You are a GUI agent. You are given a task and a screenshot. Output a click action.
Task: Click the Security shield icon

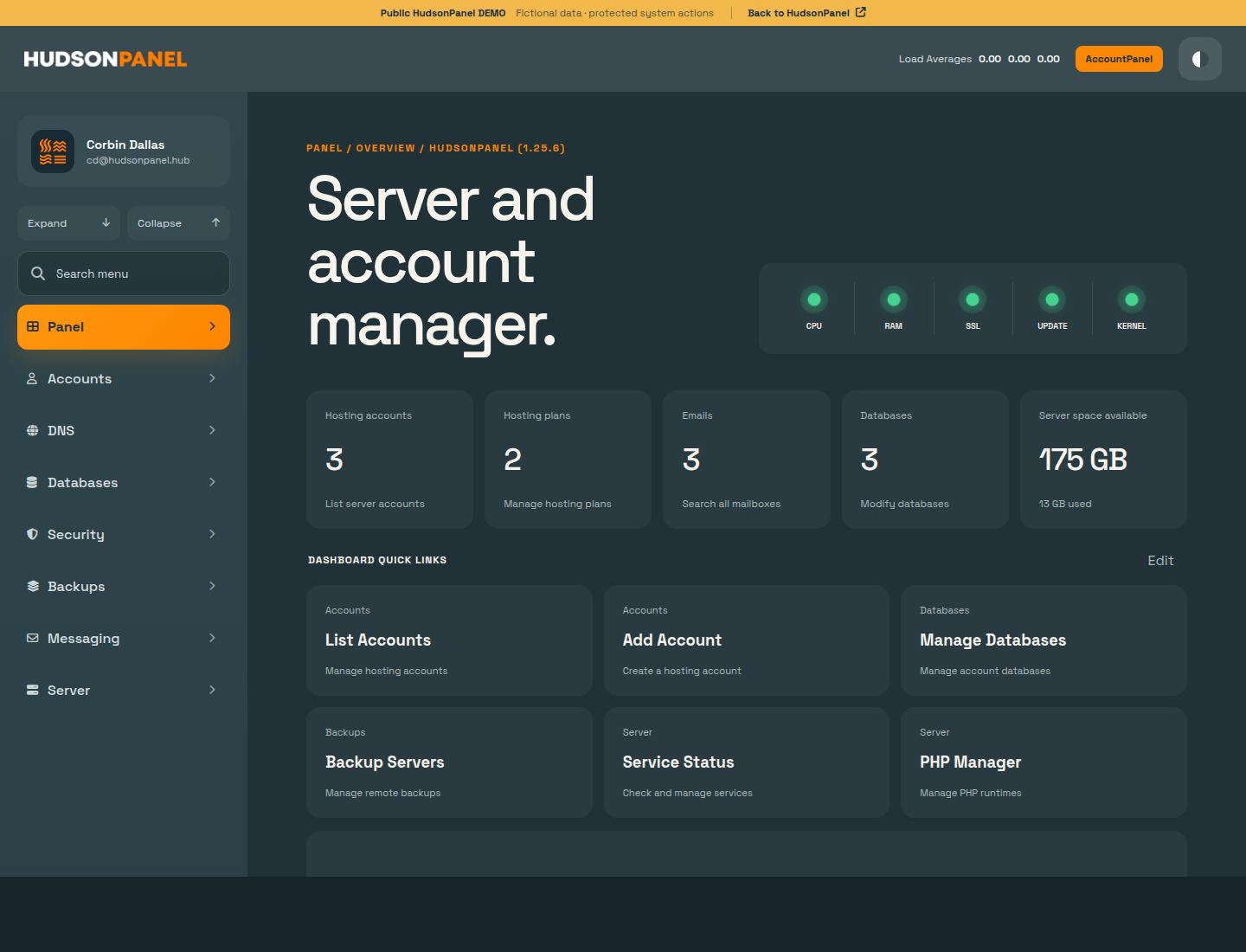point(32,534)
